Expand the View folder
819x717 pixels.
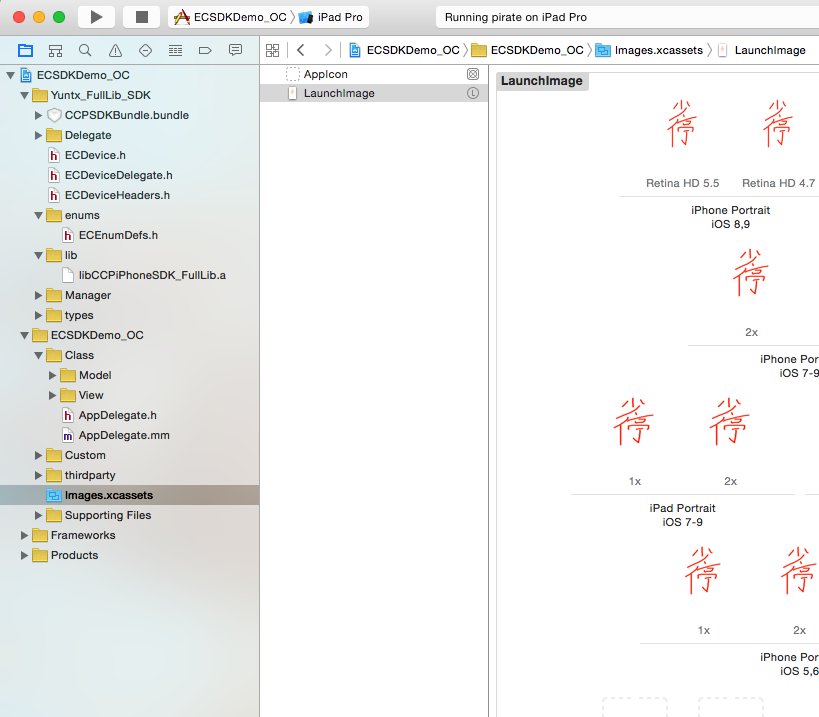tap(52, 395)
